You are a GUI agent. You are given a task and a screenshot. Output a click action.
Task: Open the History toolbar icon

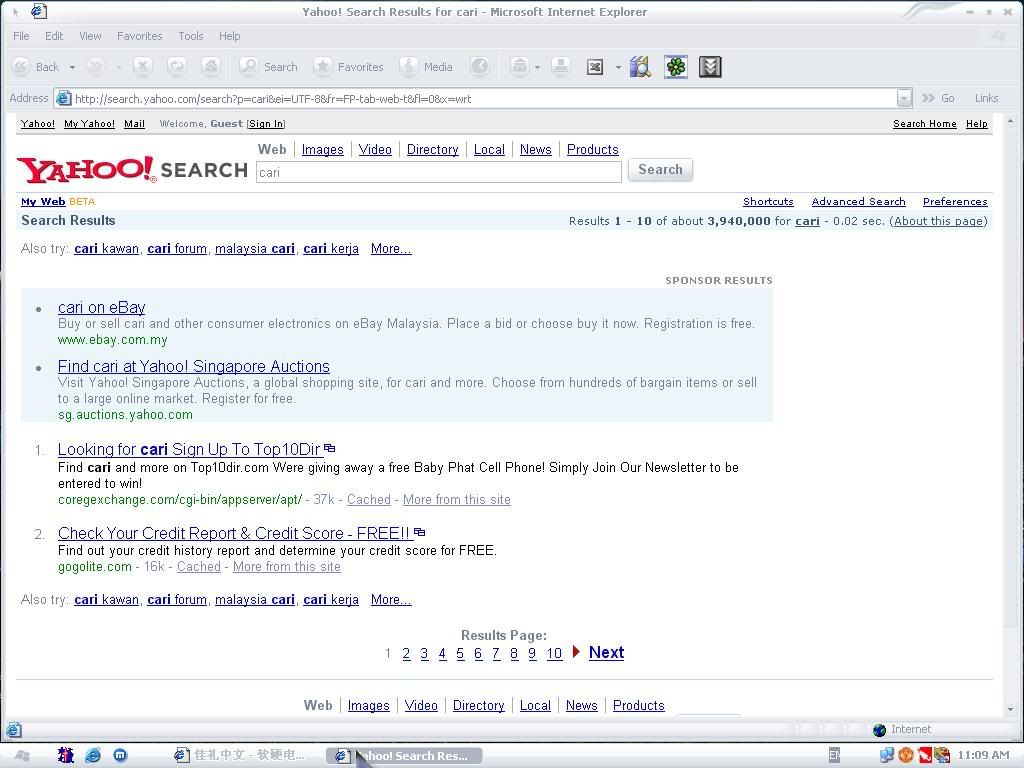click(480, 67)
